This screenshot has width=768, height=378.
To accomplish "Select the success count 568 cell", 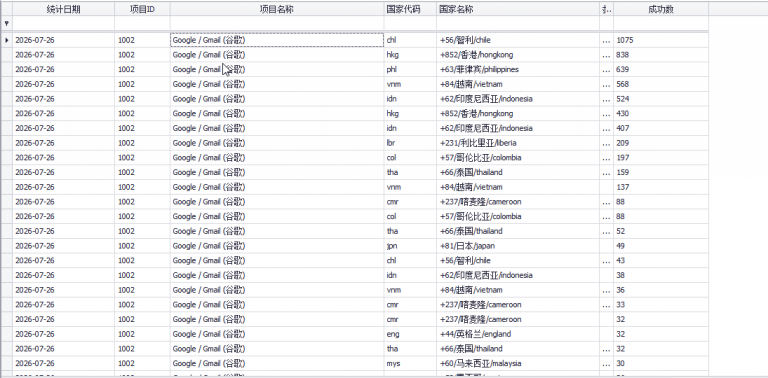I will [661, 84].
